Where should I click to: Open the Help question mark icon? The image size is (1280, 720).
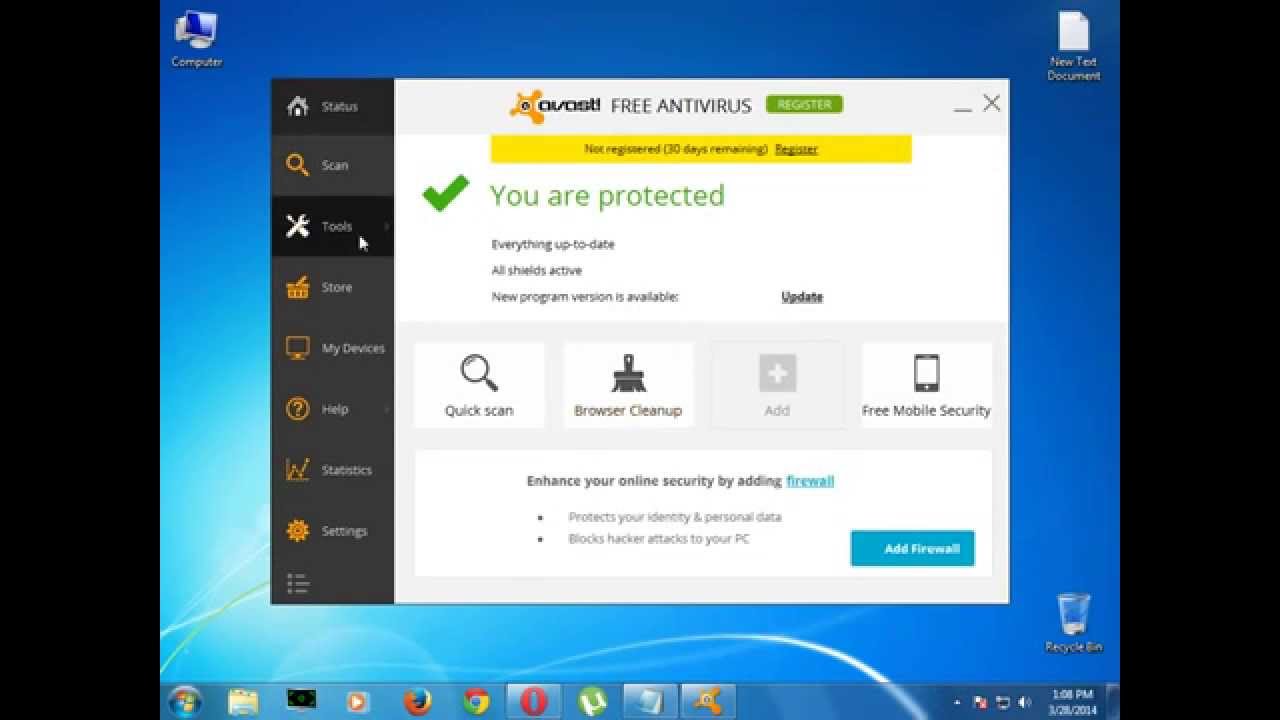coord(297,409)
